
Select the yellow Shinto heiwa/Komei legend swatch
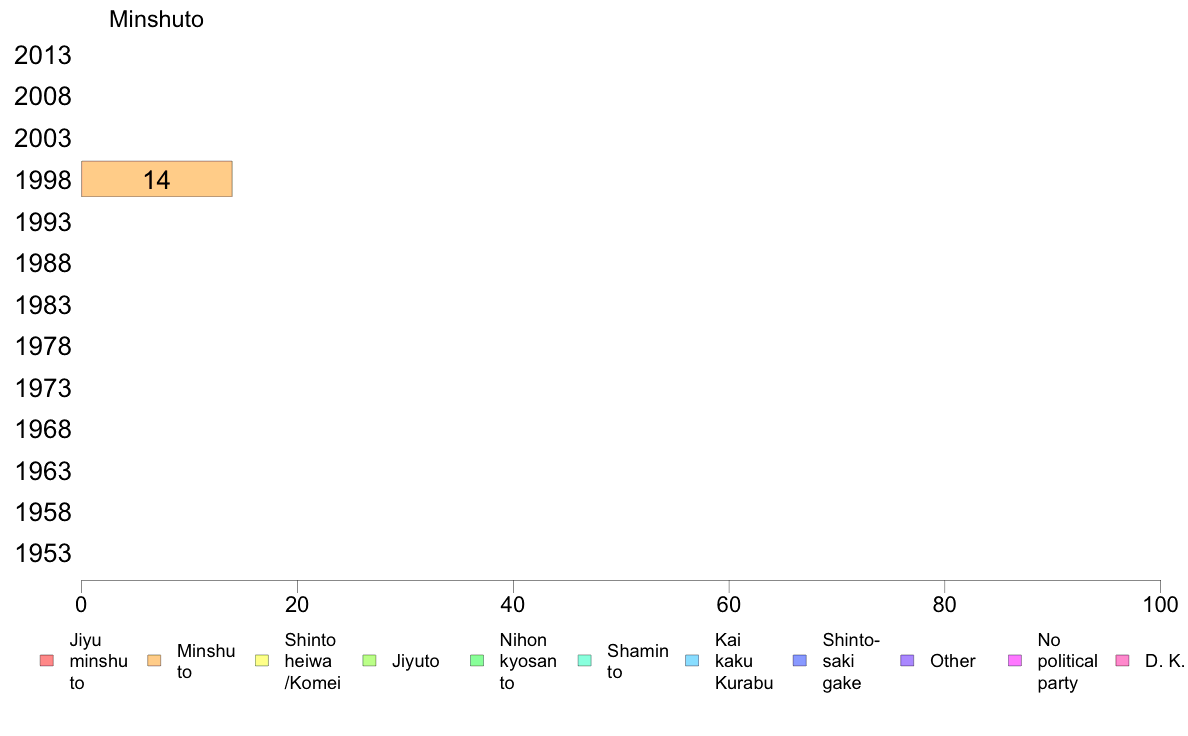pyautogui.click(x=262, y=661)
